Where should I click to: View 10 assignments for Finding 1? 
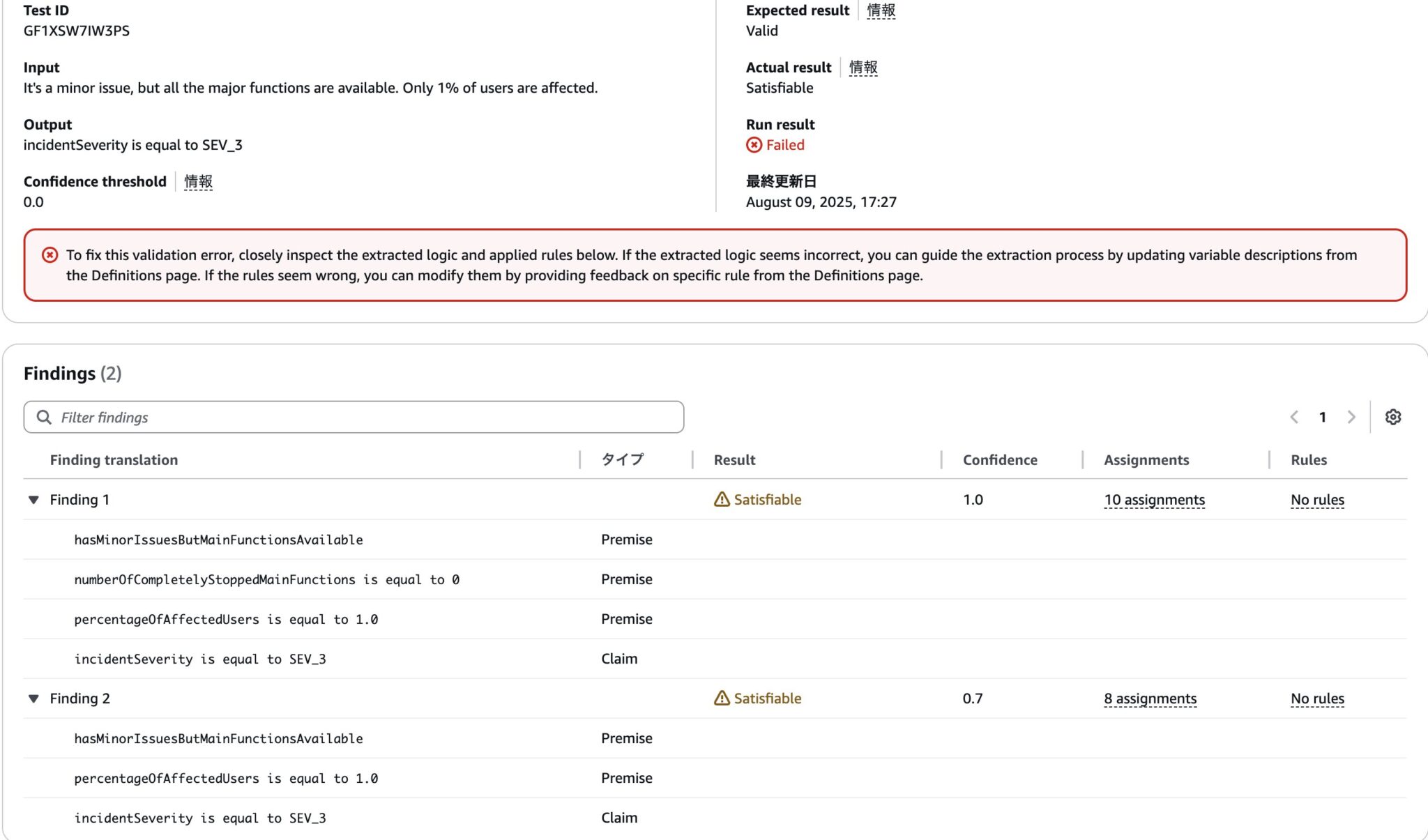(x=1153, y=500)
